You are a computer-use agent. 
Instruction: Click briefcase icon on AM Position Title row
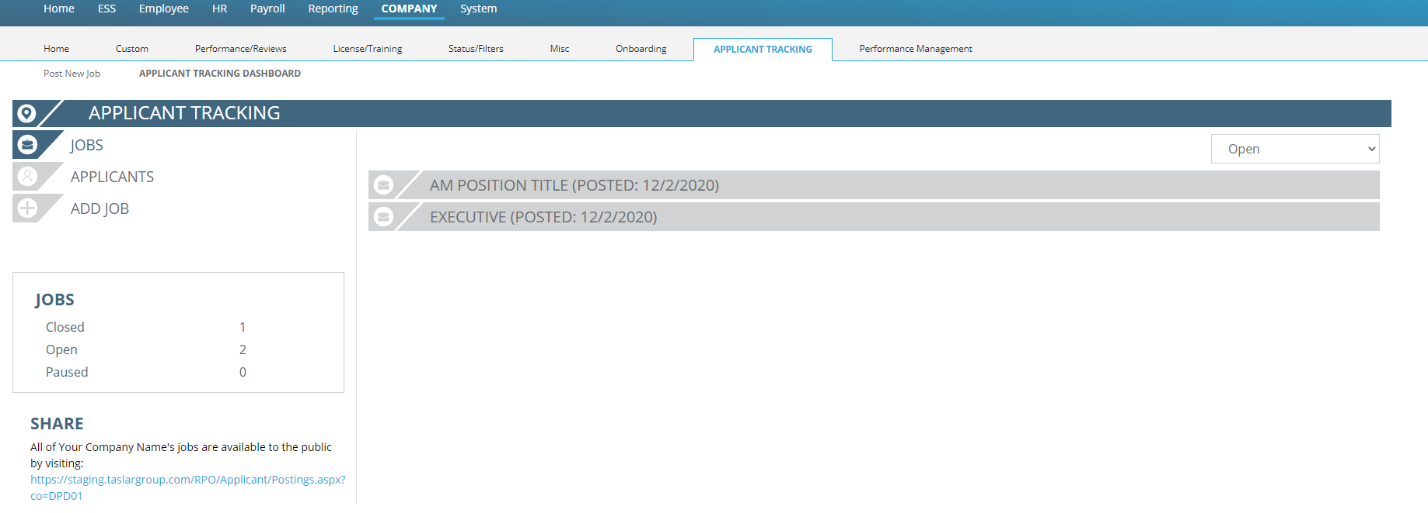pos(383,185)
